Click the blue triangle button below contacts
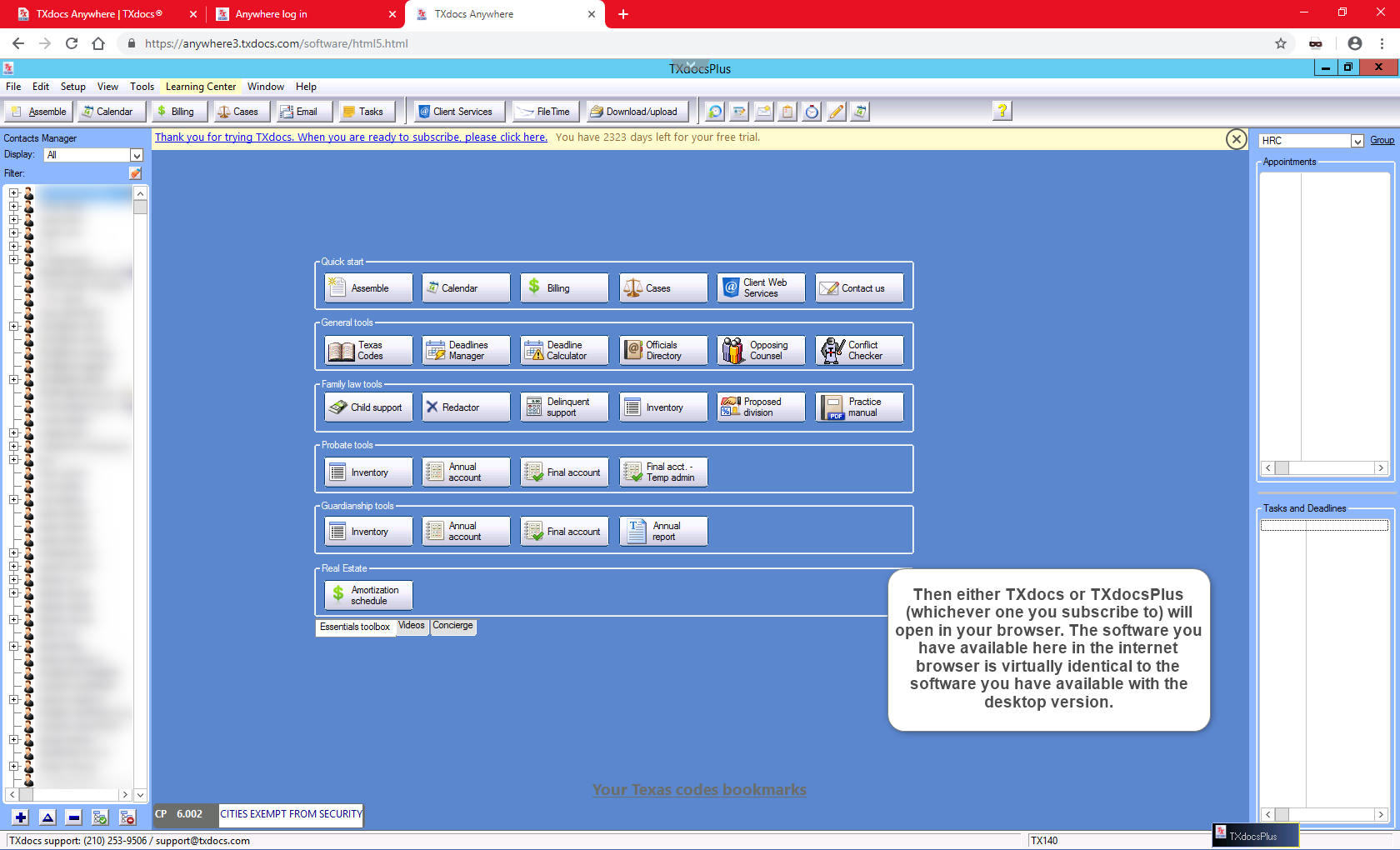The height and width of the screenshot is (850, 1400). (47, 817)
